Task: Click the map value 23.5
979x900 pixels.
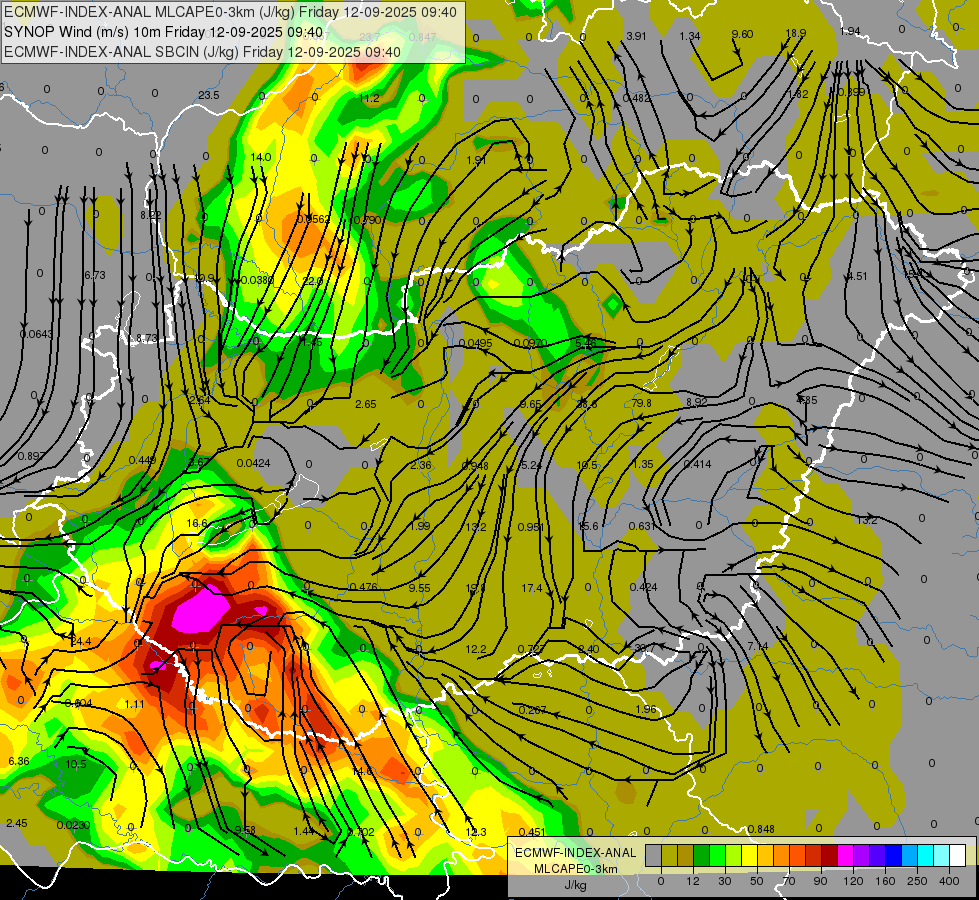Action: coord(209,95)
